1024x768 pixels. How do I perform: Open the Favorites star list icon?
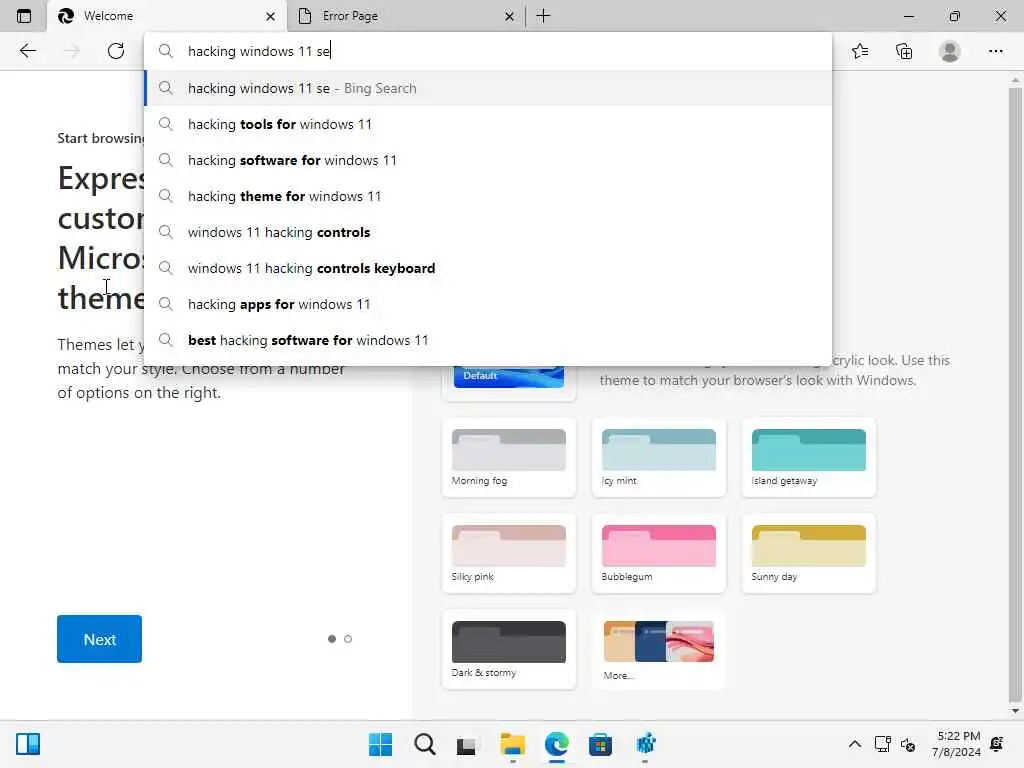[x=860, y=51]
